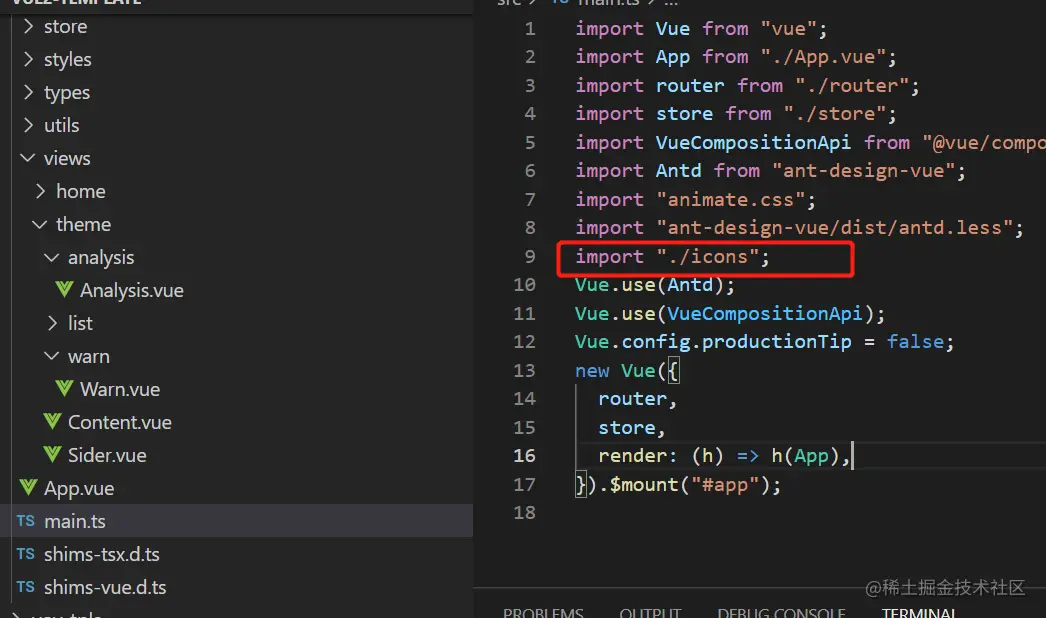Select the analysis folder label
The width and height of the screenshot is (1046, 618).
(101, 258)
